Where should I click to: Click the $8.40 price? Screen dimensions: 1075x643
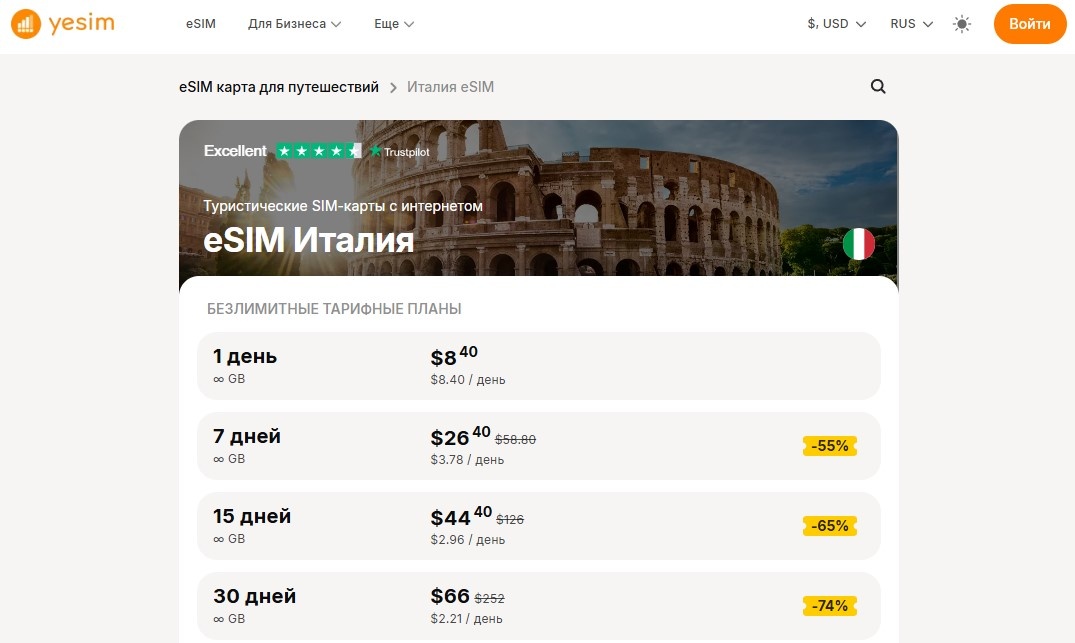pos(454,356)
